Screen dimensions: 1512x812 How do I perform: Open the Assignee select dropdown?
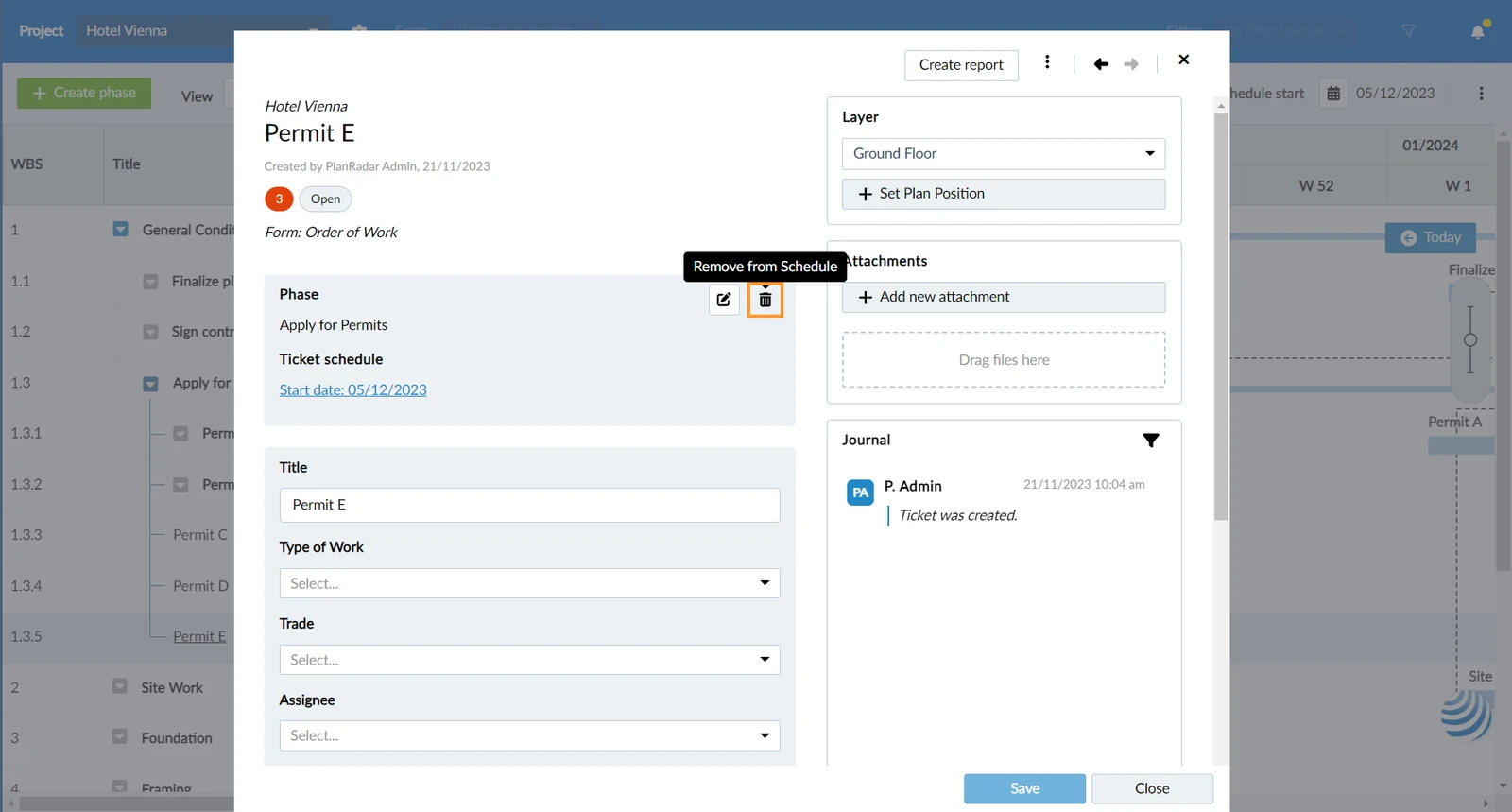coord(529,735)
